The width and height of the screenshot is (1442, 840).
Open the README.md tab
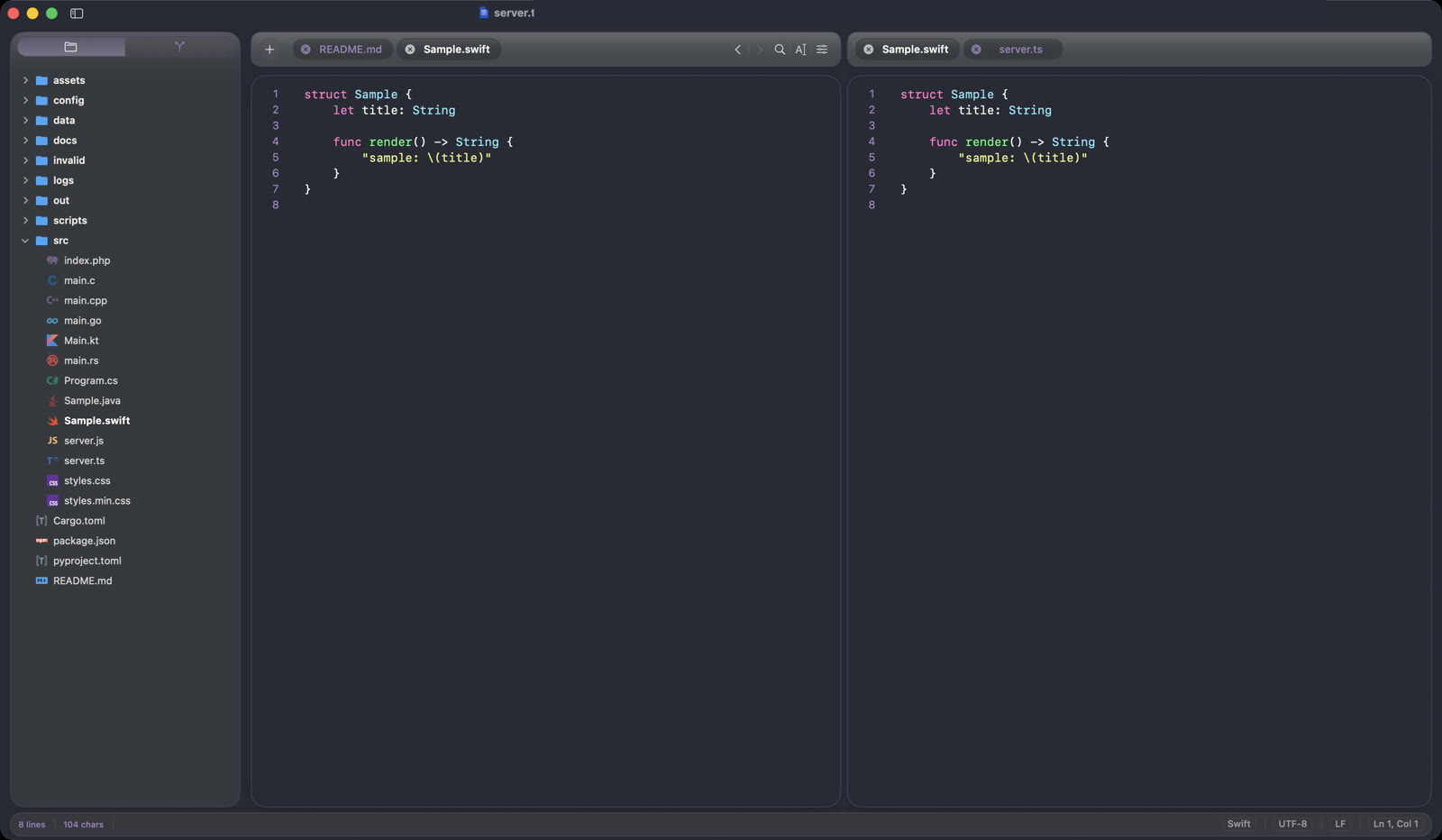point(342,50)
